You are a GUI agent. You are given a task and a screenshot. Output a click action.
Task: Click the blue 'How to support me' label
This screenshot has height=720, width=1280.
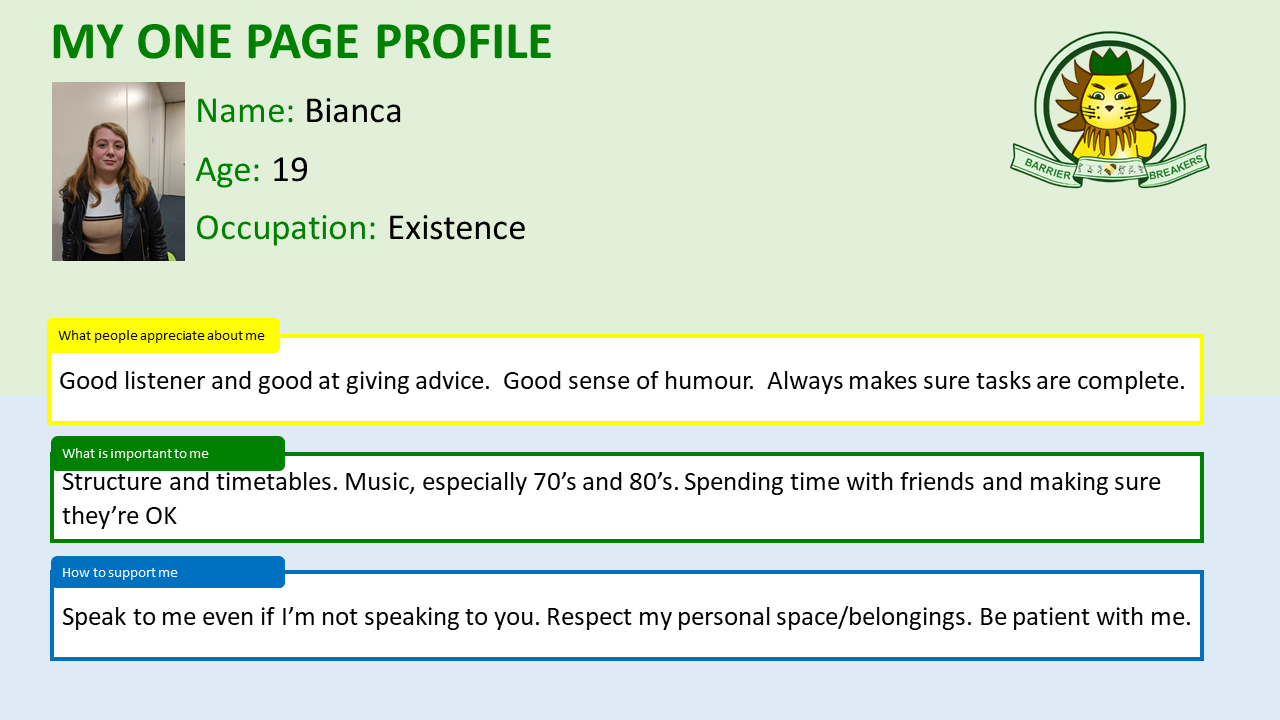click(168, 572)
